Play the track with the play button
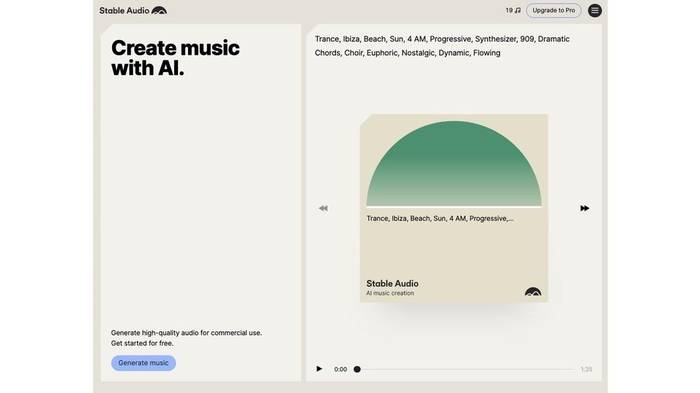700x393 pixels. click(319, 369)
